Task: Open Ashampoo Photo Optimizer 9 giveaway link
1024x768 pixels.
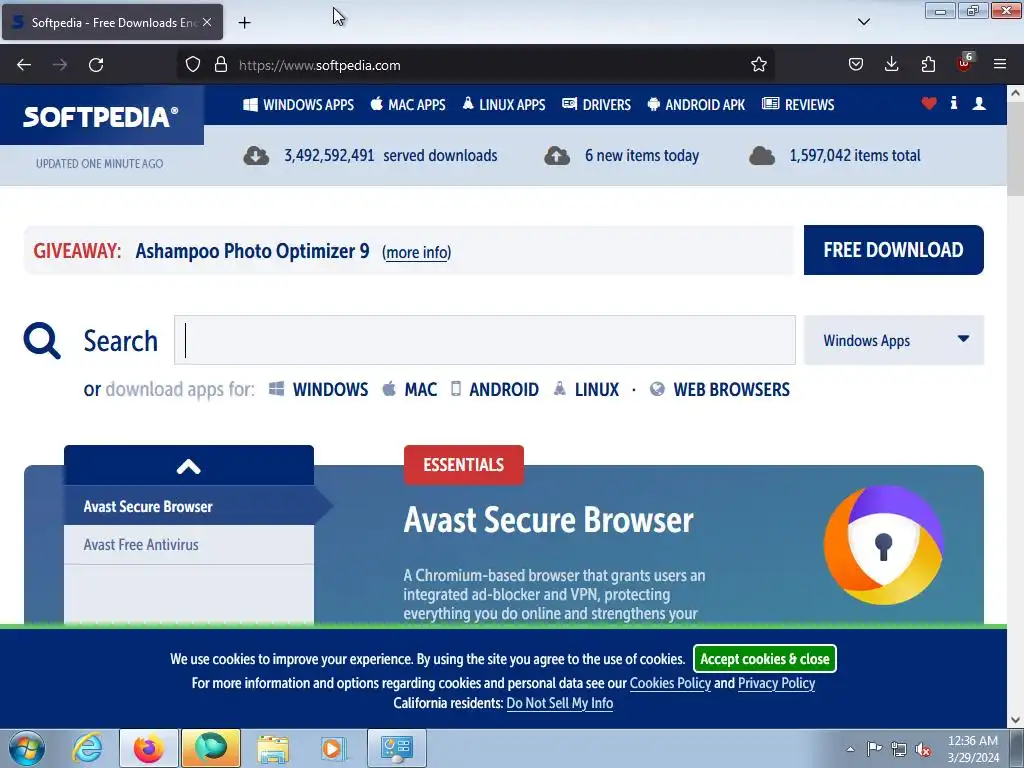Action: (252, 251)
